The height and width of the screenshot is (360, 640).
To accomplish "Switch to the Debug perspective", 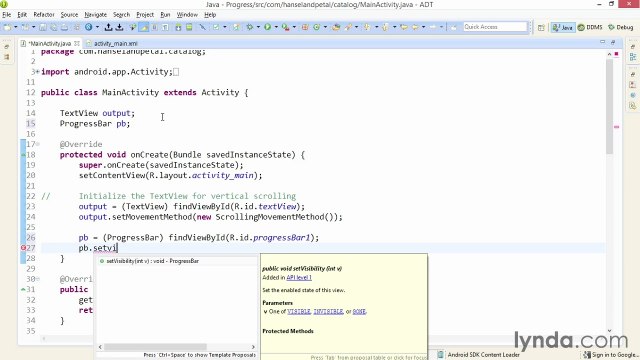I will click(620, 27).
